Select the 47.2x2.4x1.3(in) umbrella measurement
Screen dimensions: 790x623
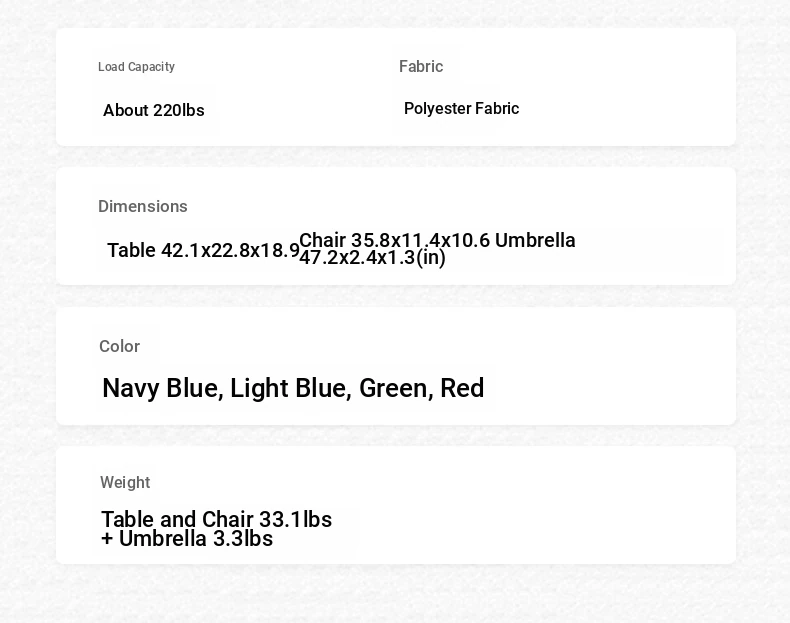(372, 257)
